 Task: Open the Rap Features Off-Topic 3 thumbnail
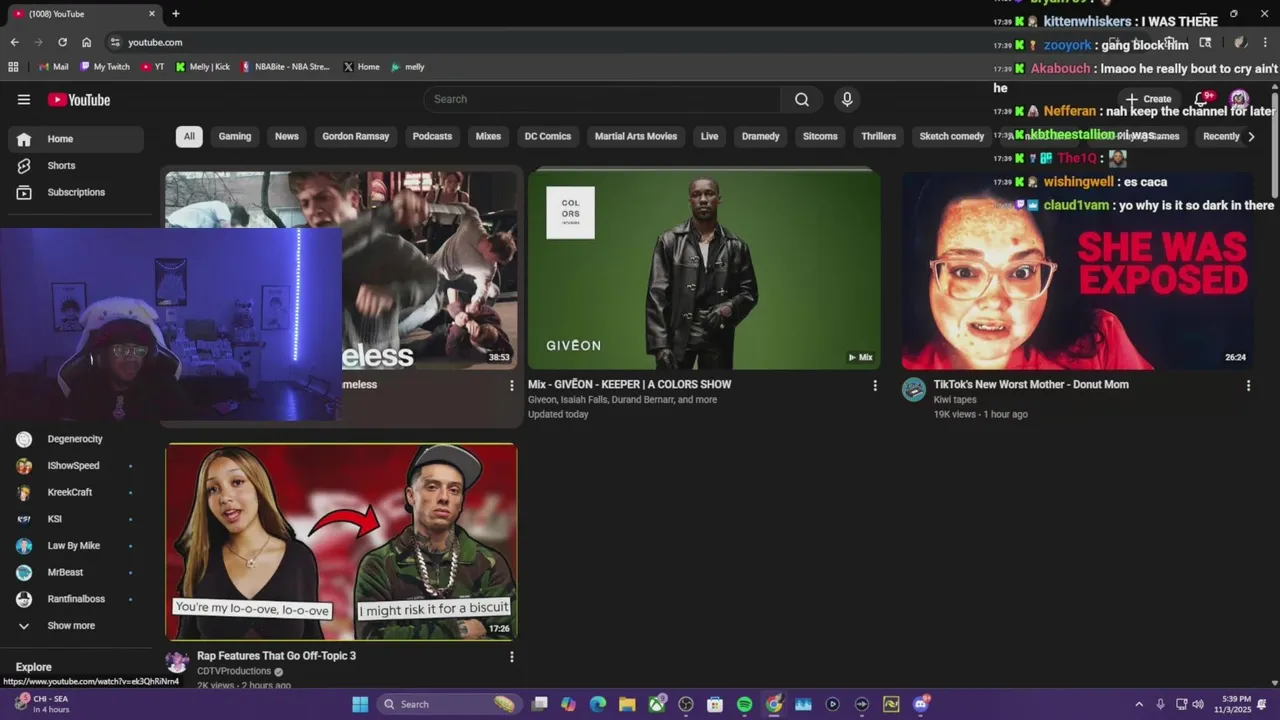pos(341,542)
